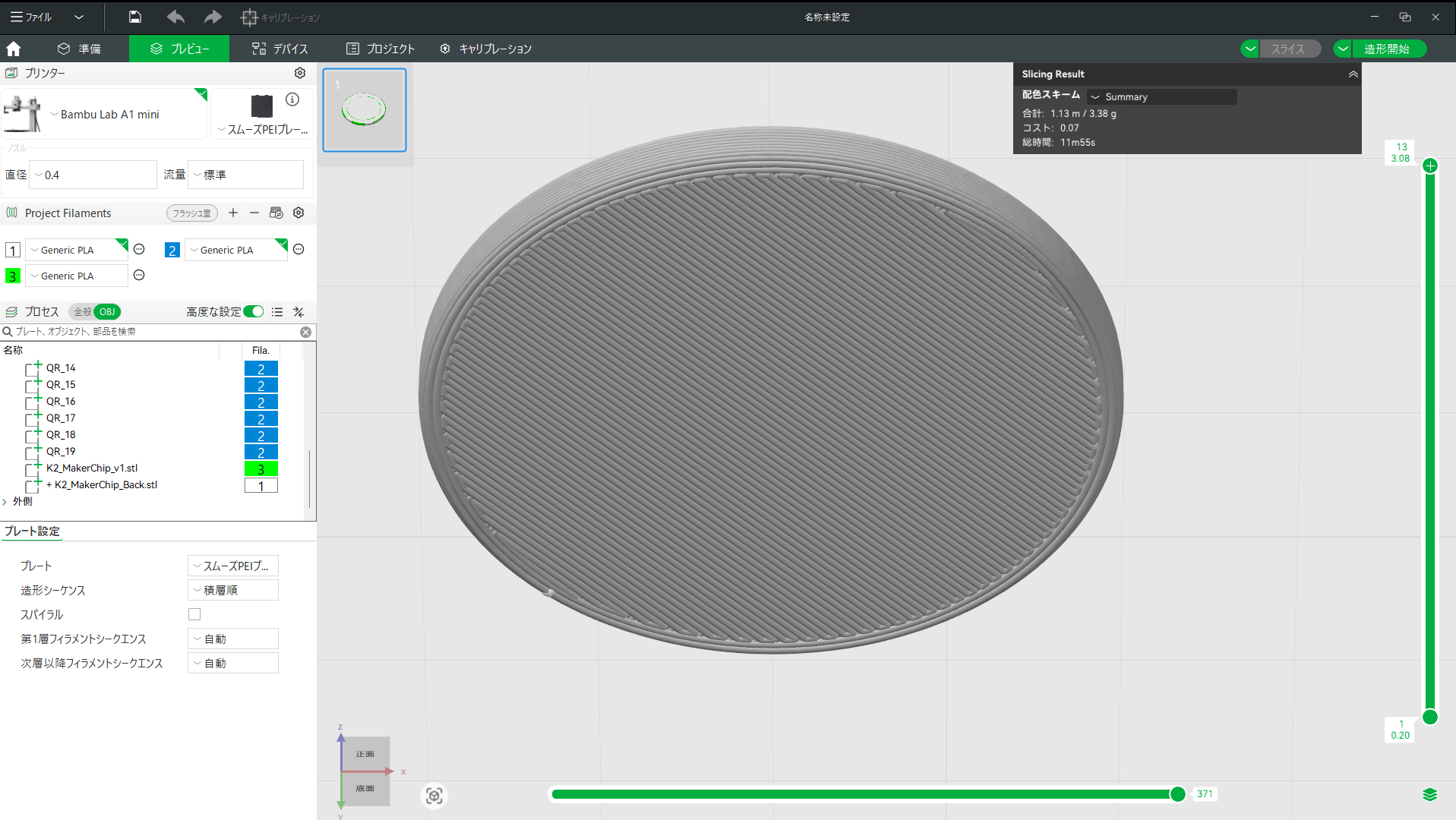Open the flow standard dropdown
This screenshot has width=1456, height=820.
pyautogui.click(x=245, y=175)
